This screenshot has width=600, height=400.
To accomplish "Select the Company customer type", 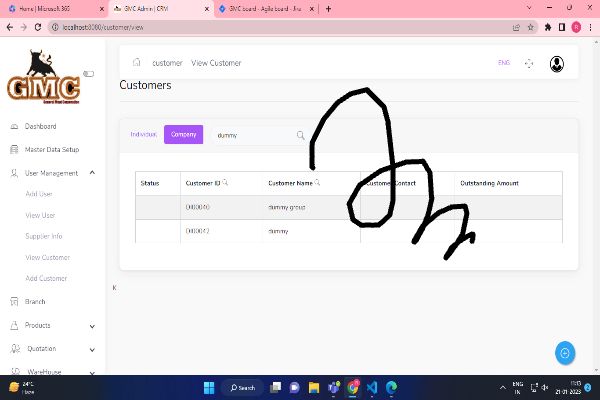I will [183, 134].
